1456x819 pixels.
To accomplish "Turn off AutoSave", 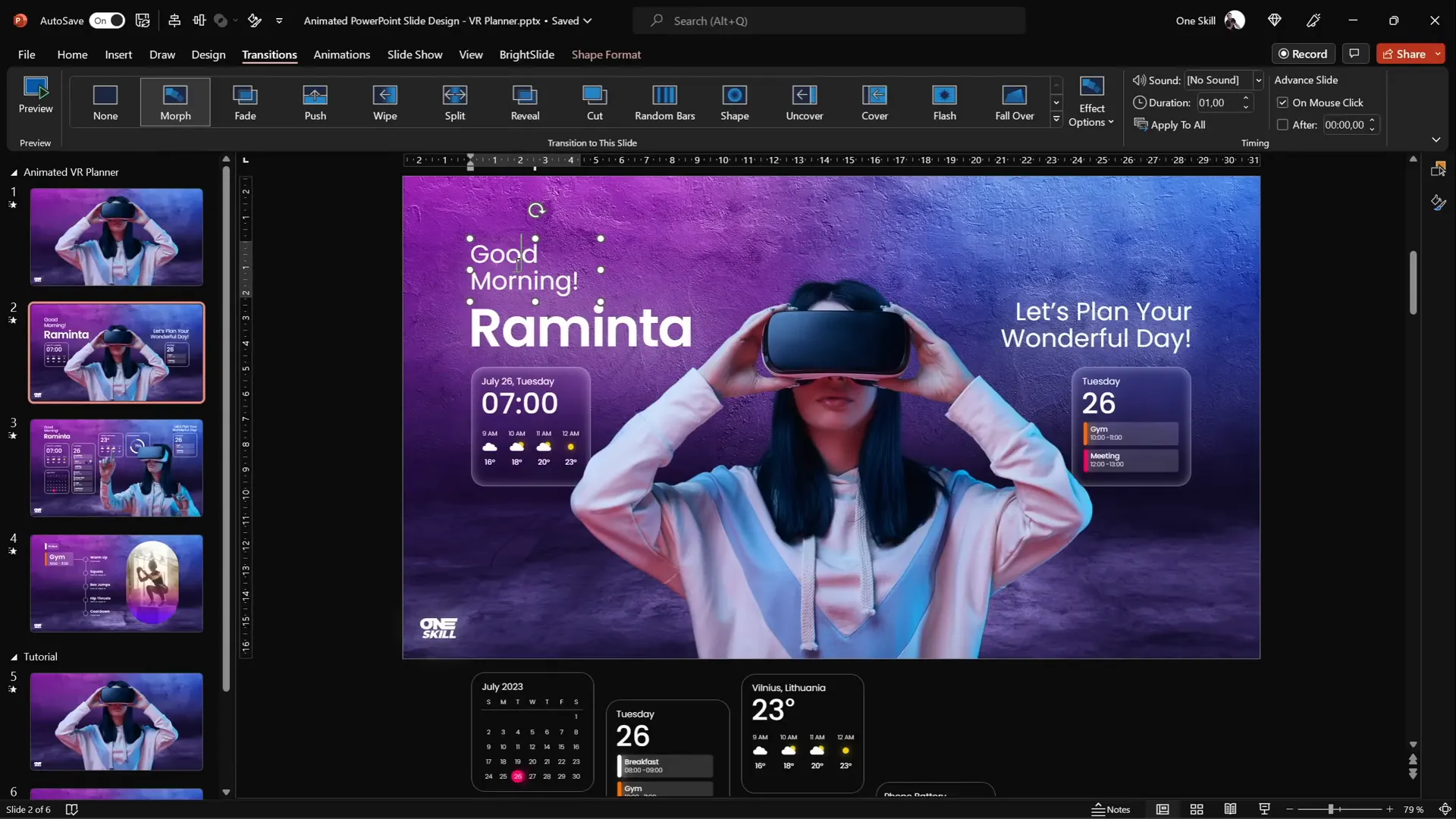I will [107, 20].
